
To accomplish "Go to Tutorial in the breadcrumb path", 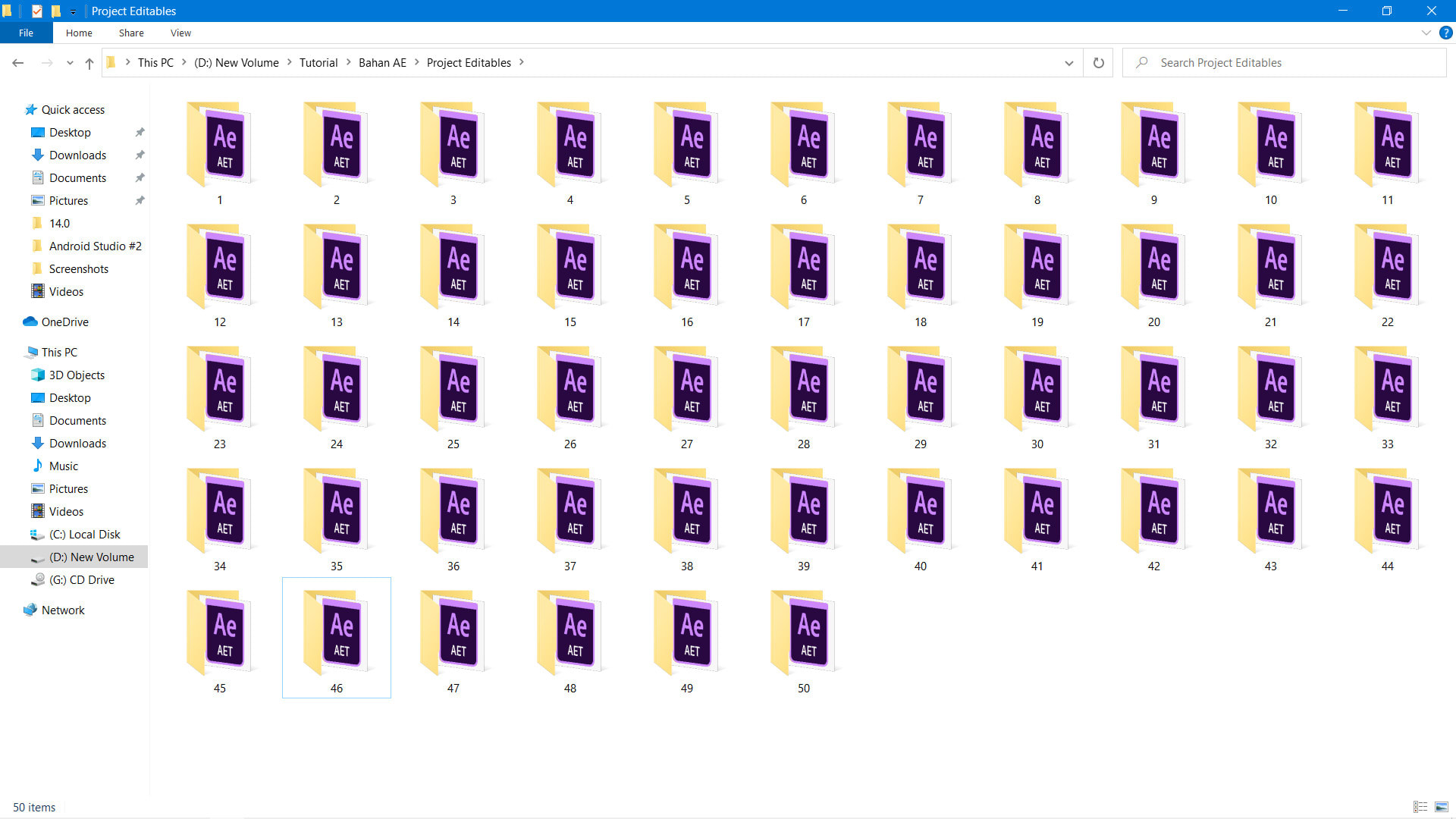I will coord(318,62).
